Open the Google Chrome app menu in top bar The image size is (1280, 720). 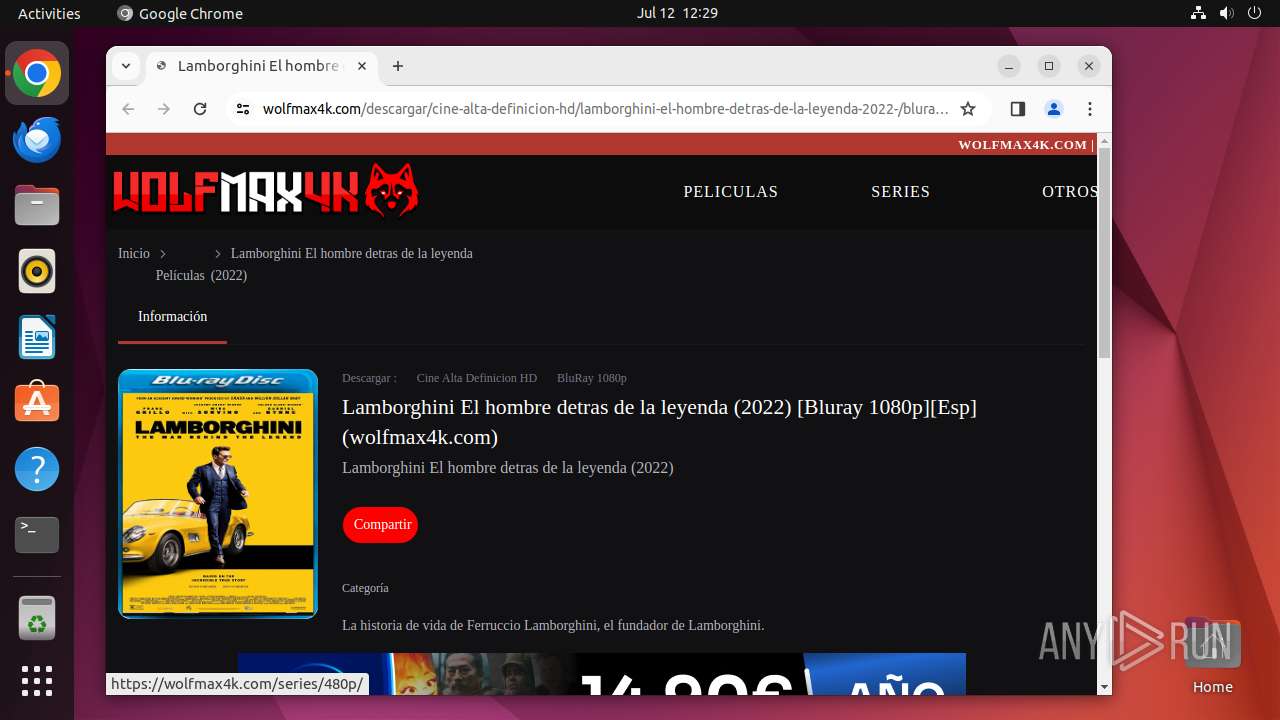(x=180, y=13)
